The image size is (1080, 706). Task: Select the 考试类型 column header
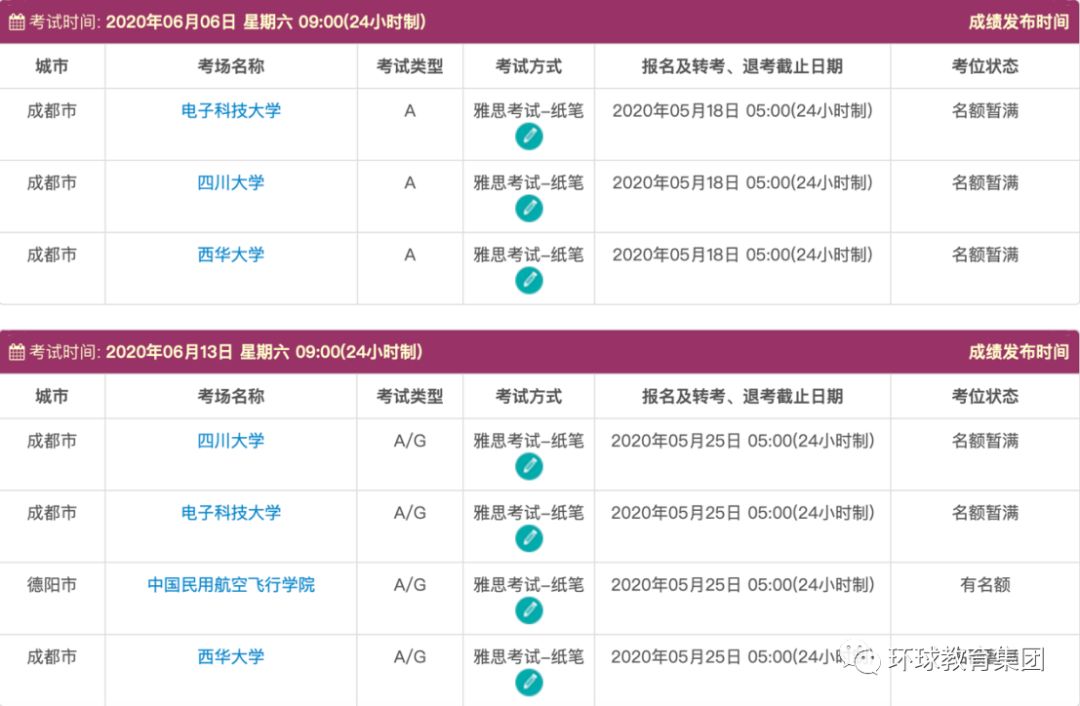click(408, 66)
